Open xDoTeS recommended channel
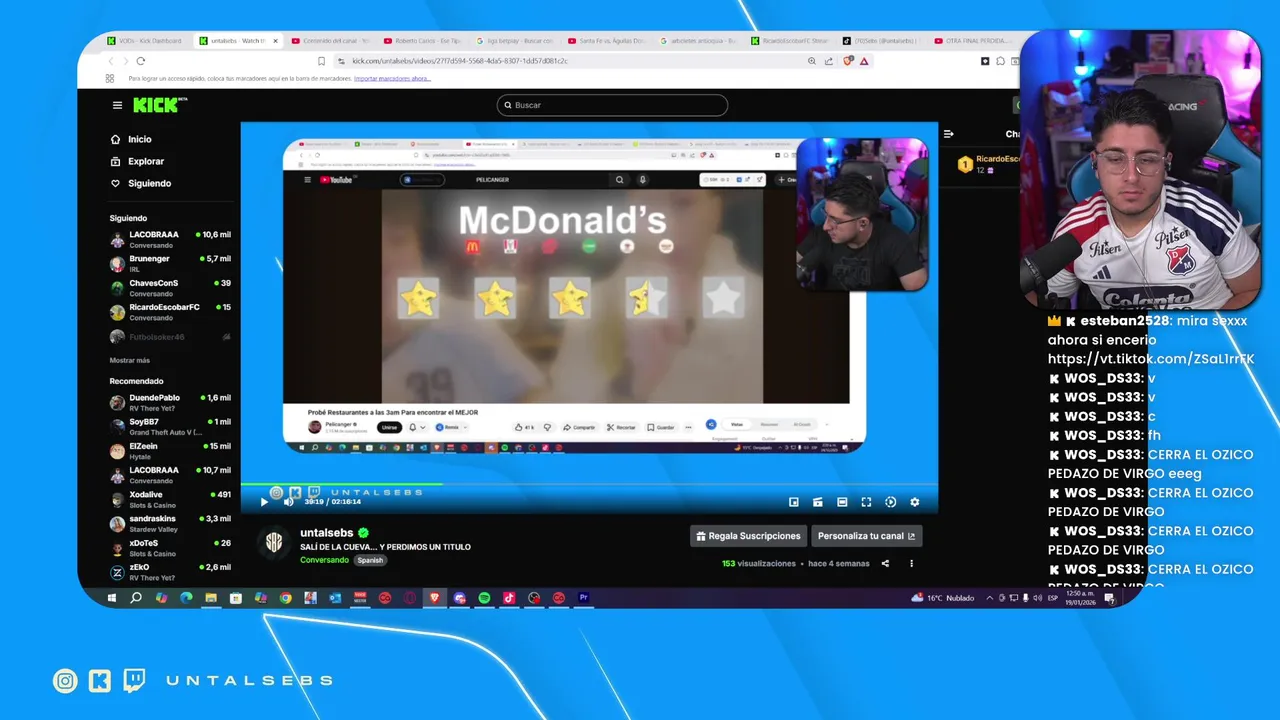Image resolution: width=1280 pixels, height=720 pixels. click(x=170, y=548)
